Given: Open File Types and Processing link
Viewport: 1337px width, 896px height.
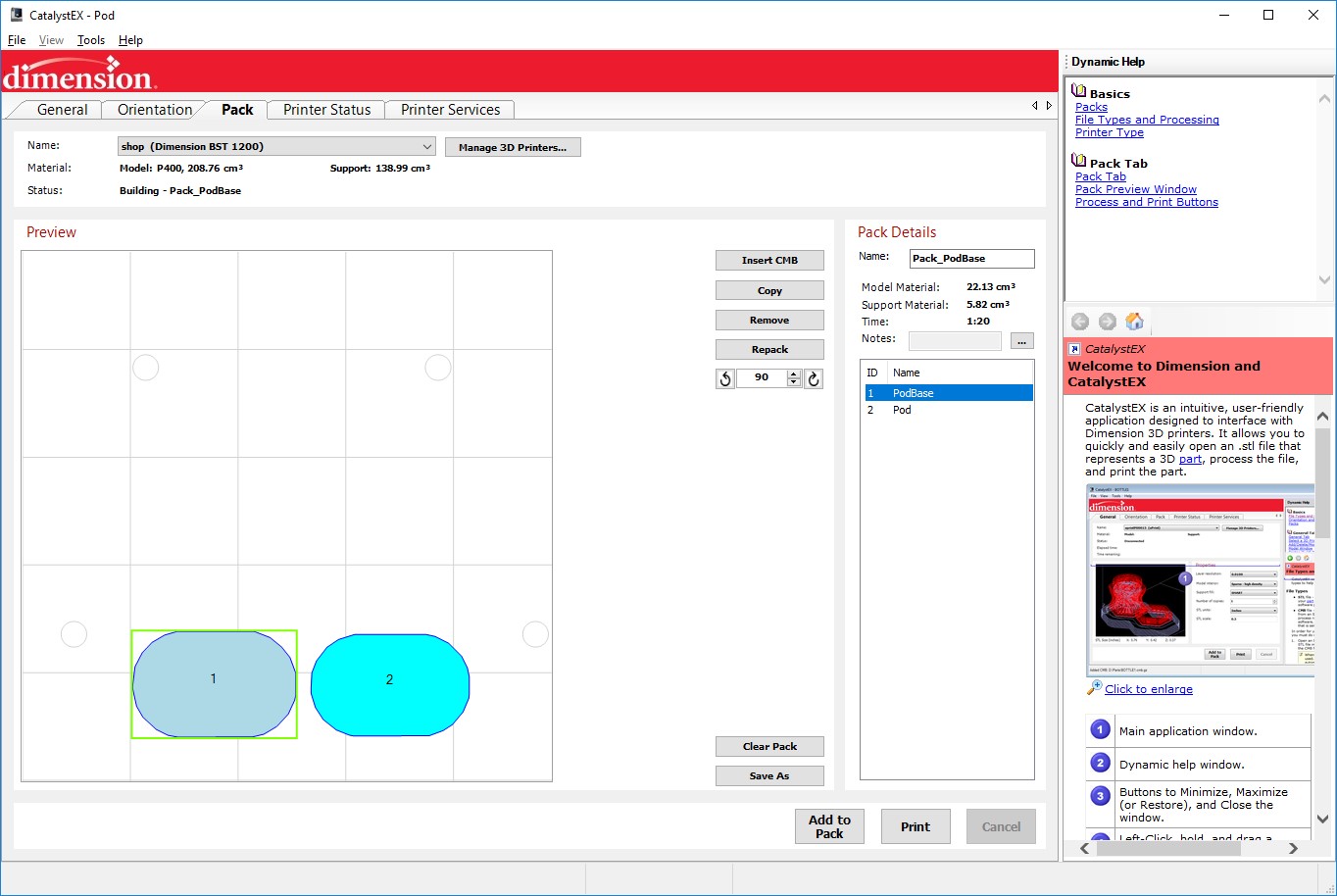Looking at the screenshot, I should (1147, 120).
